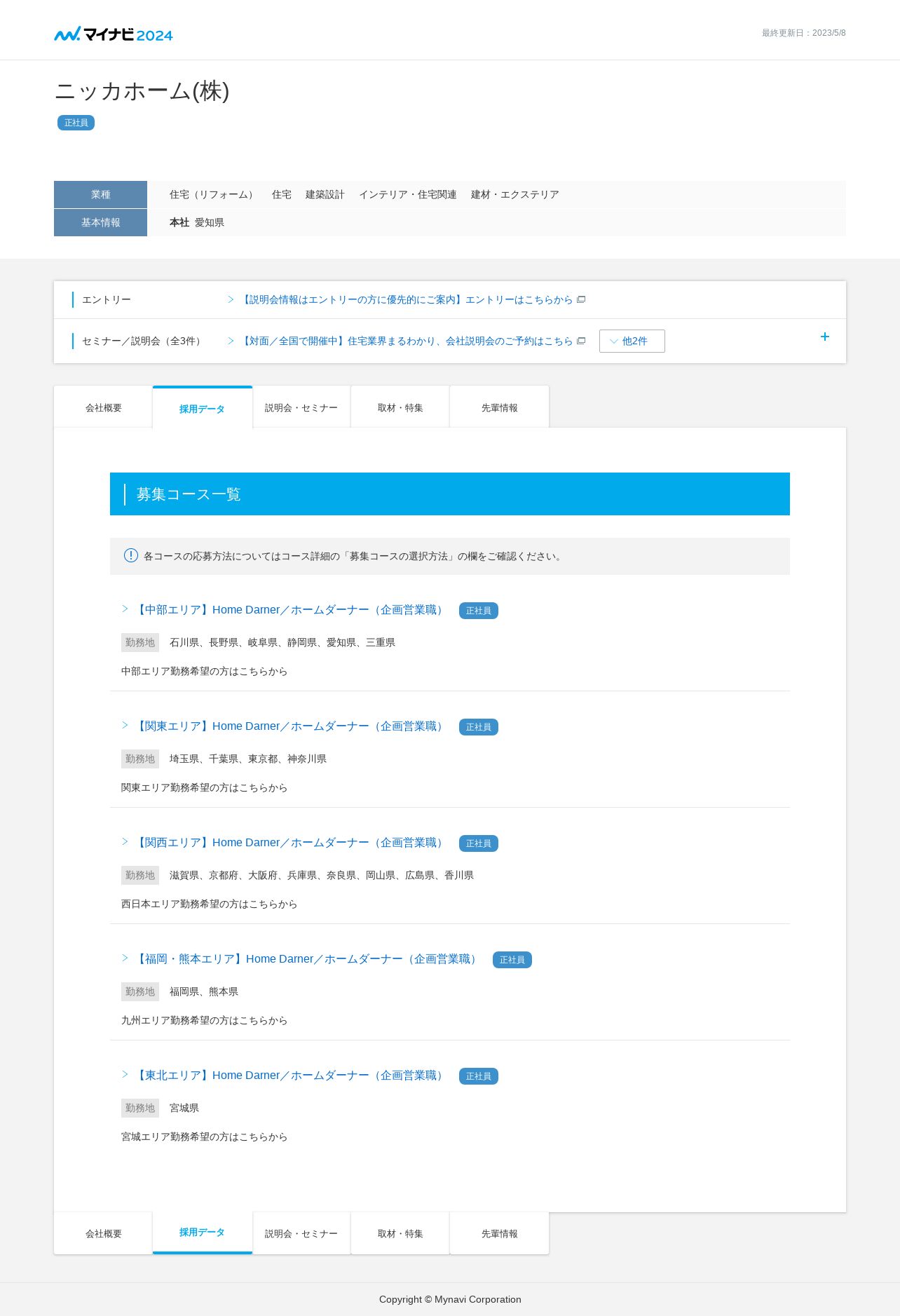This screenshot has width=900, height=1316.
Task: Open the 対面／全国で開催中 seminar reservation link
Action: click(406, 341)
